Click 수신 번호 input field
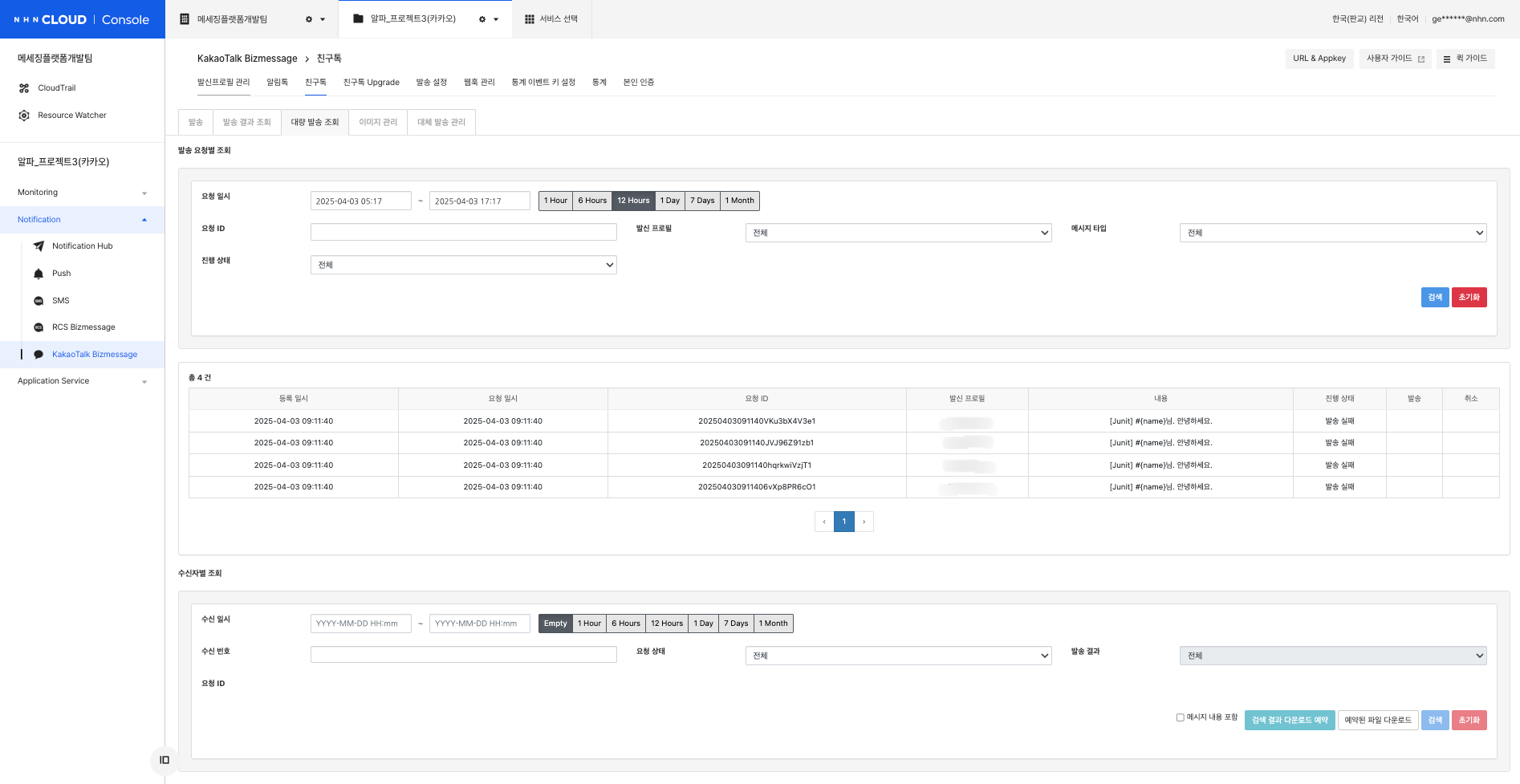 coord(463,655)
